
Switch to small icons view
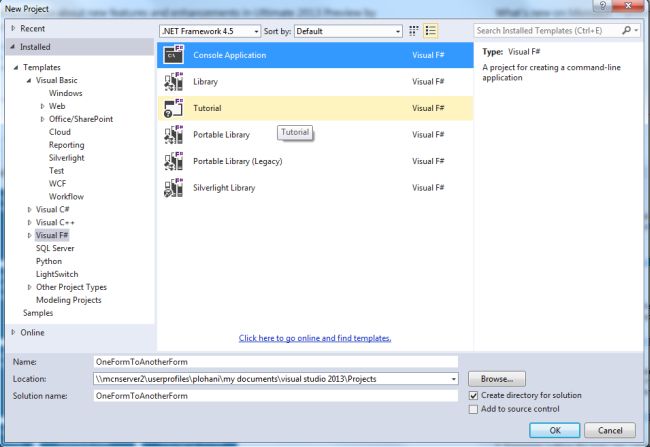pos(413,31)
